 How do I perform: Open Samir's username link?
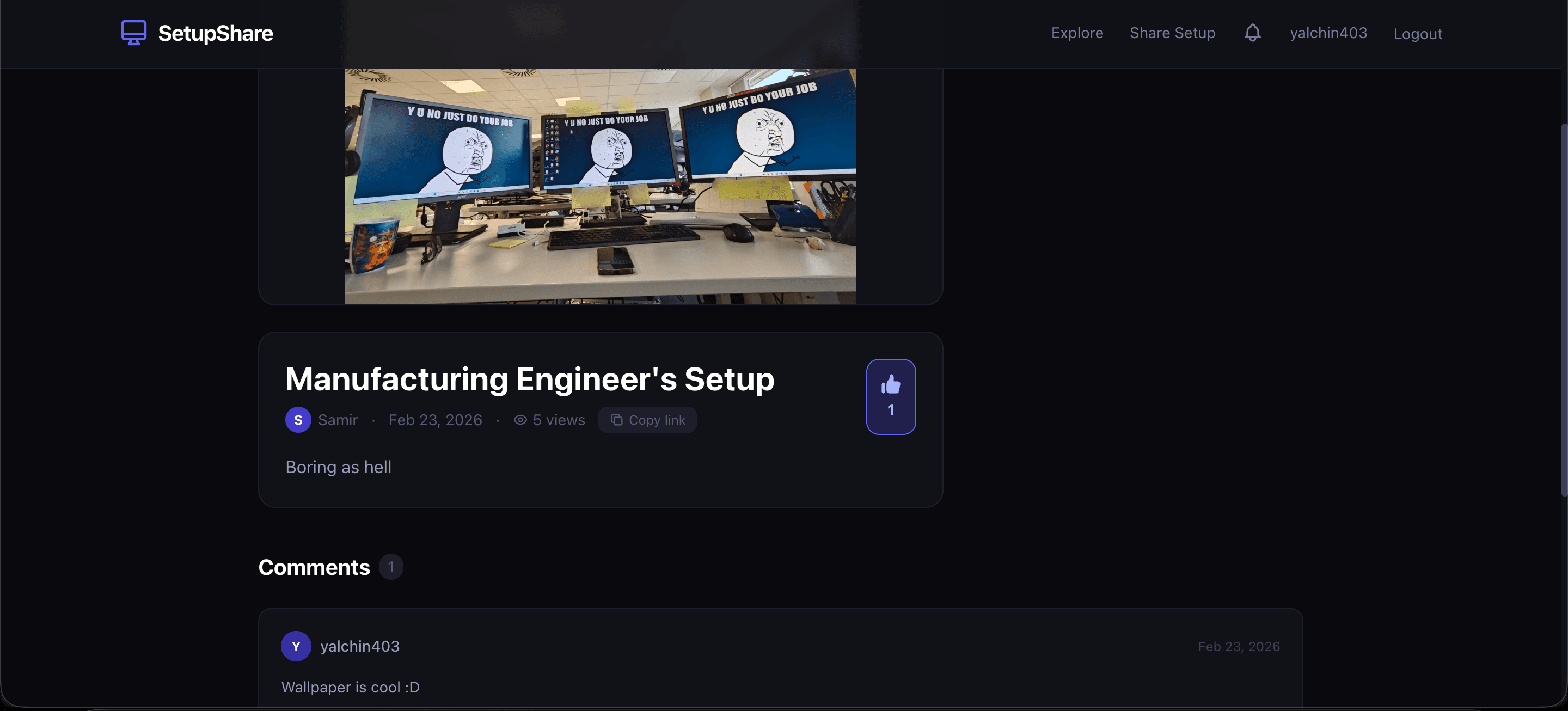coord(339,419)
